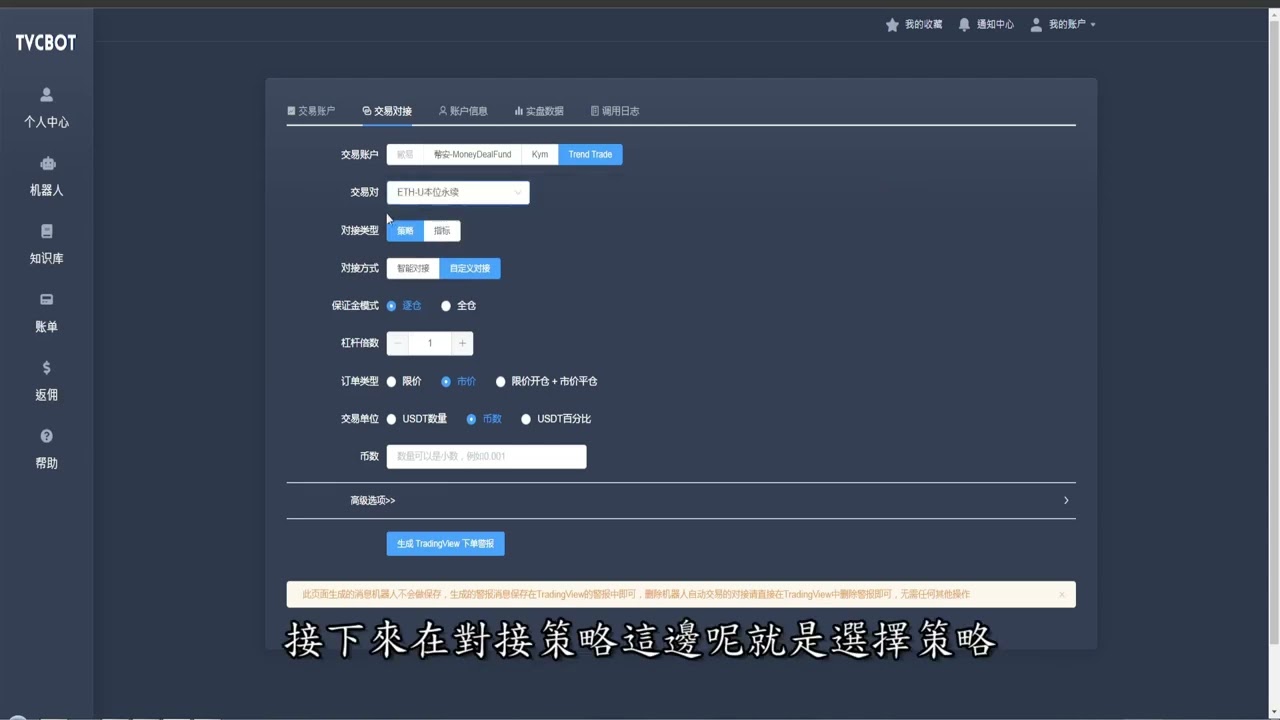Open the 返佣 rebate page
1280x720 pixels.
pos(46,380)
